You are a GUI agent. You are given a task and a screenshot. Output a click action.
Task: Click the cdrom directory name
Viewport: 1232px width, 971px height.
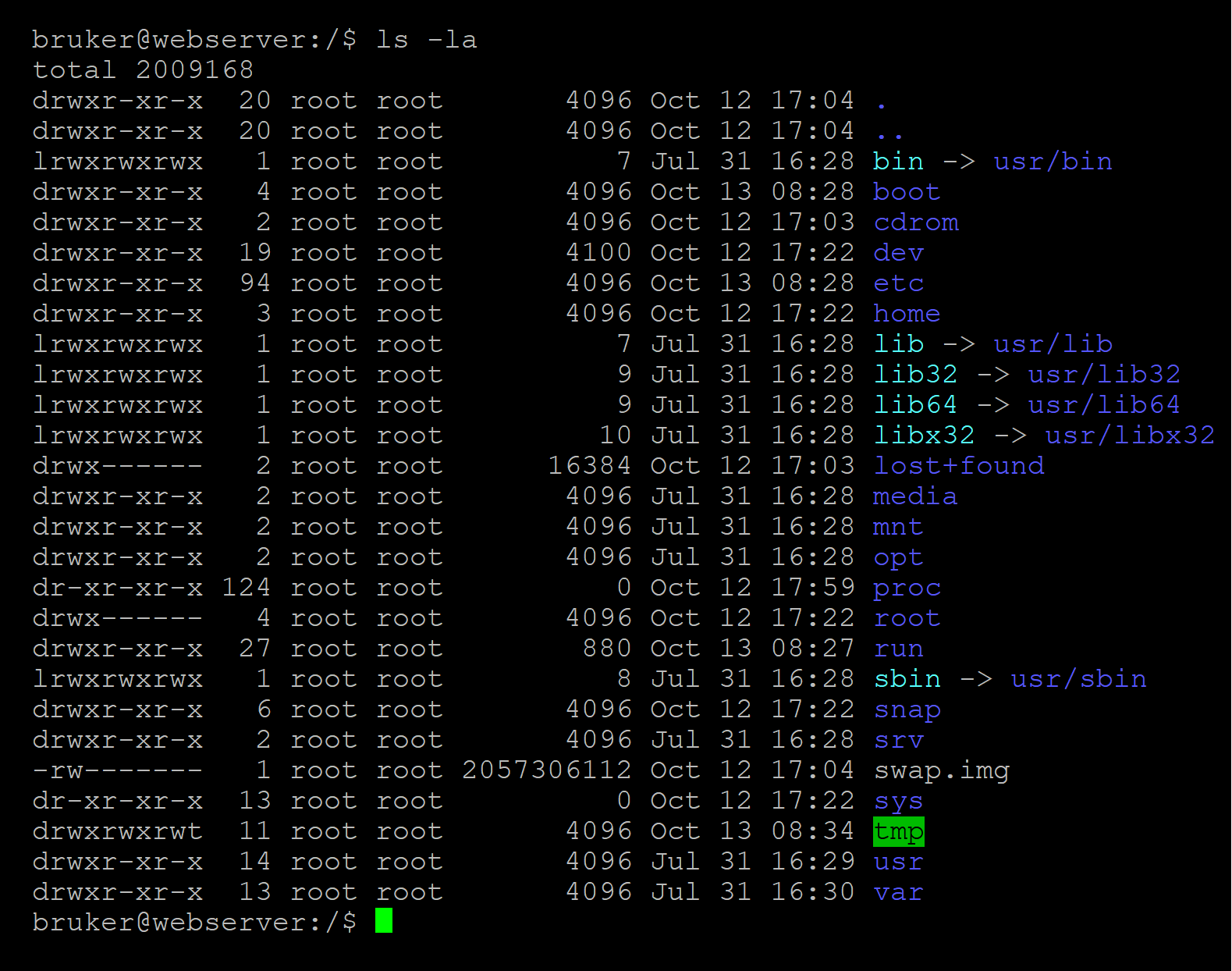(x=915, y=222)
